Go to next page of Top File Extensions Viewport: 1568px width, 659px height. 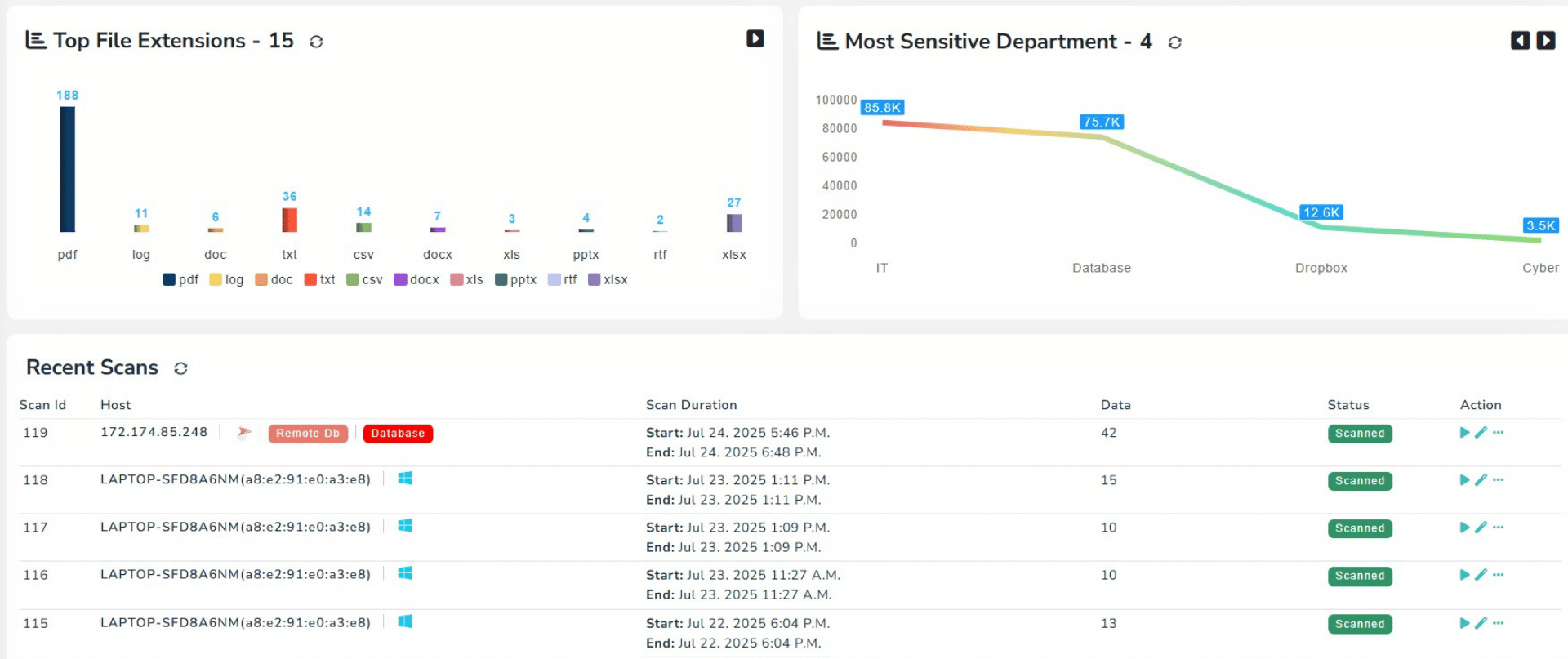(x=755, y=38)
